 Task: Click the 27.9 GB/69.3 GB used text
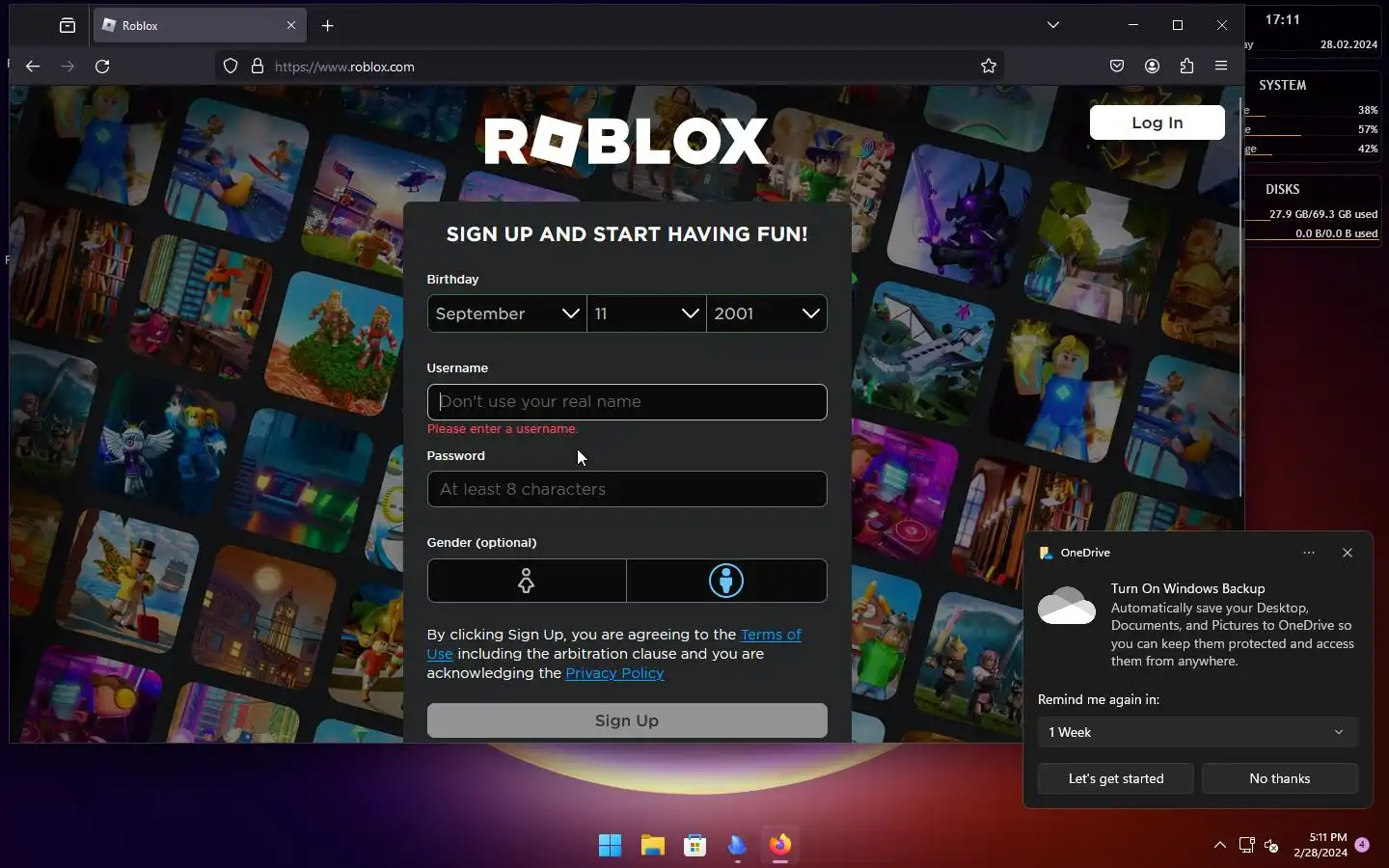(x=1323, y=214)
